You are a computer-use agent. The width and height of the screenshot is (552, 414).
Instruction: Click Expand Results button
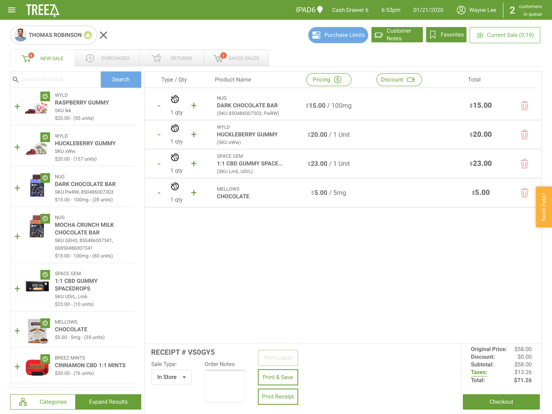point(108,402)
